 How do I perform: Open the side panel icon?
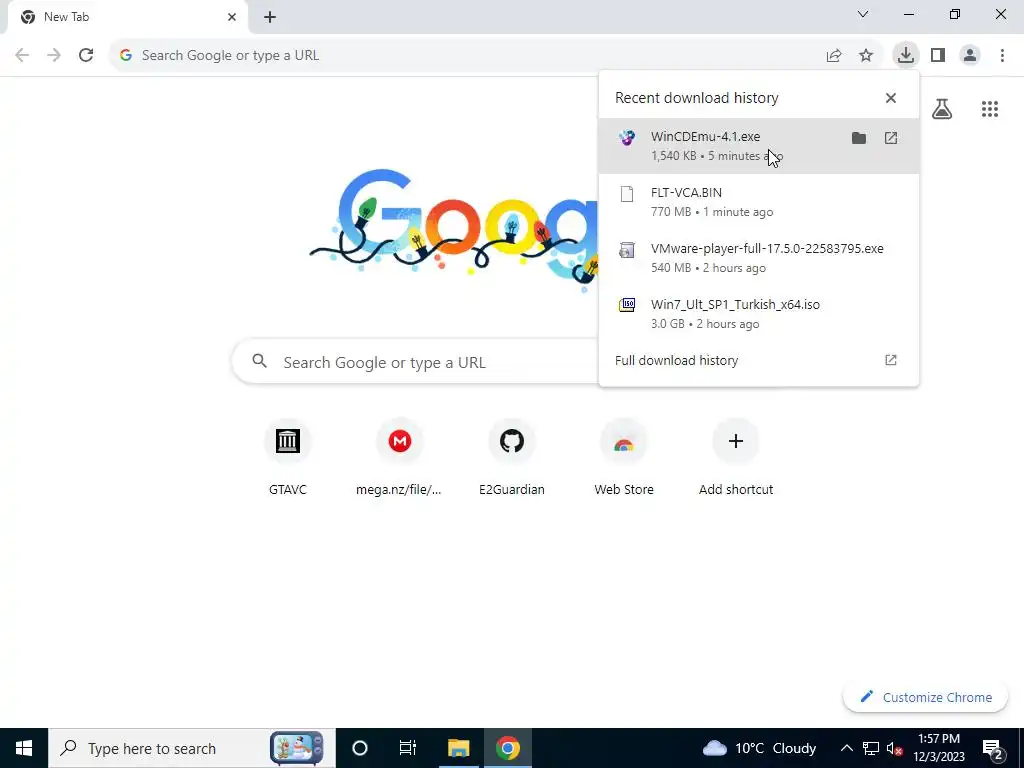938,56
